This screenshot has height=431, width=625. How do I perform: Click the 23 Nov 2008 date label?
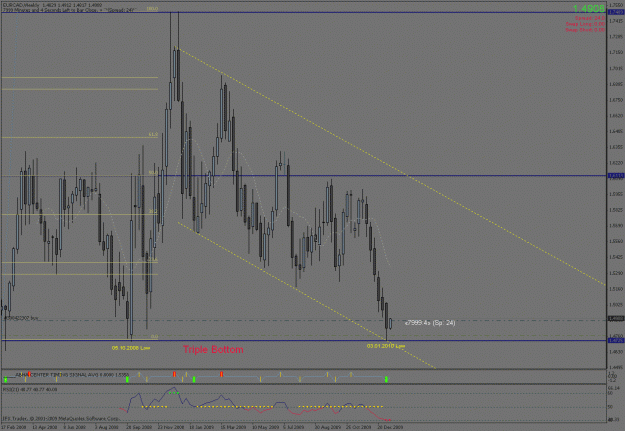coord(171,427)
